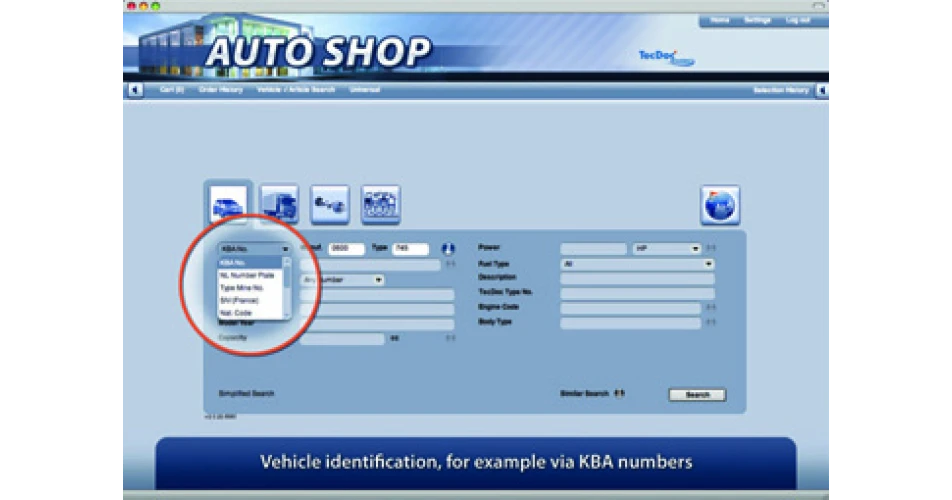Open Settings in top-right menu
This screenshot has height=500, width=952.
pos(758,20)
